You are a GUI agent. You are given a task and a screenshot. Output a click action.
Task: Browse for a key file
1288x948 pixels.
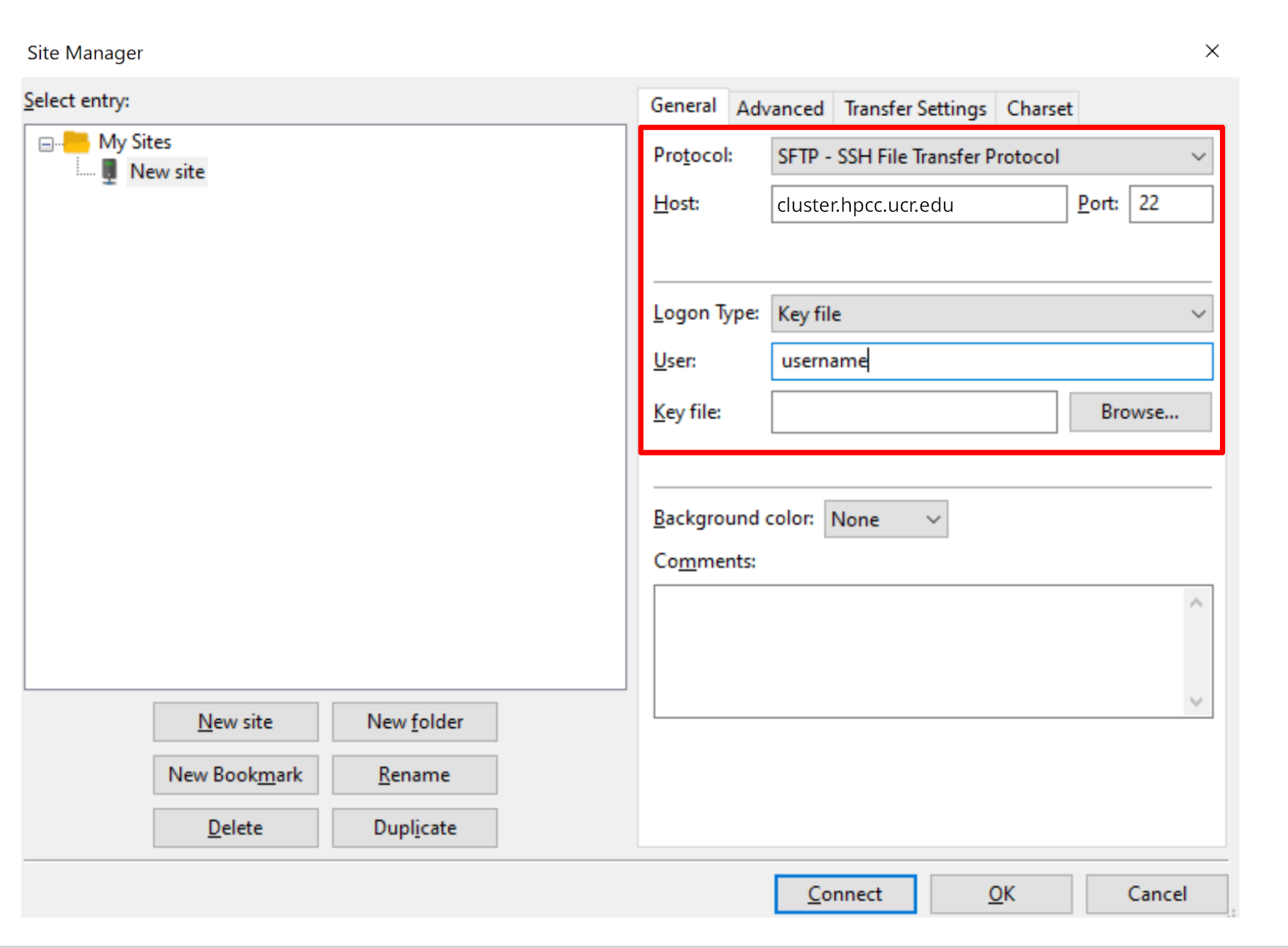point(1140,412)
